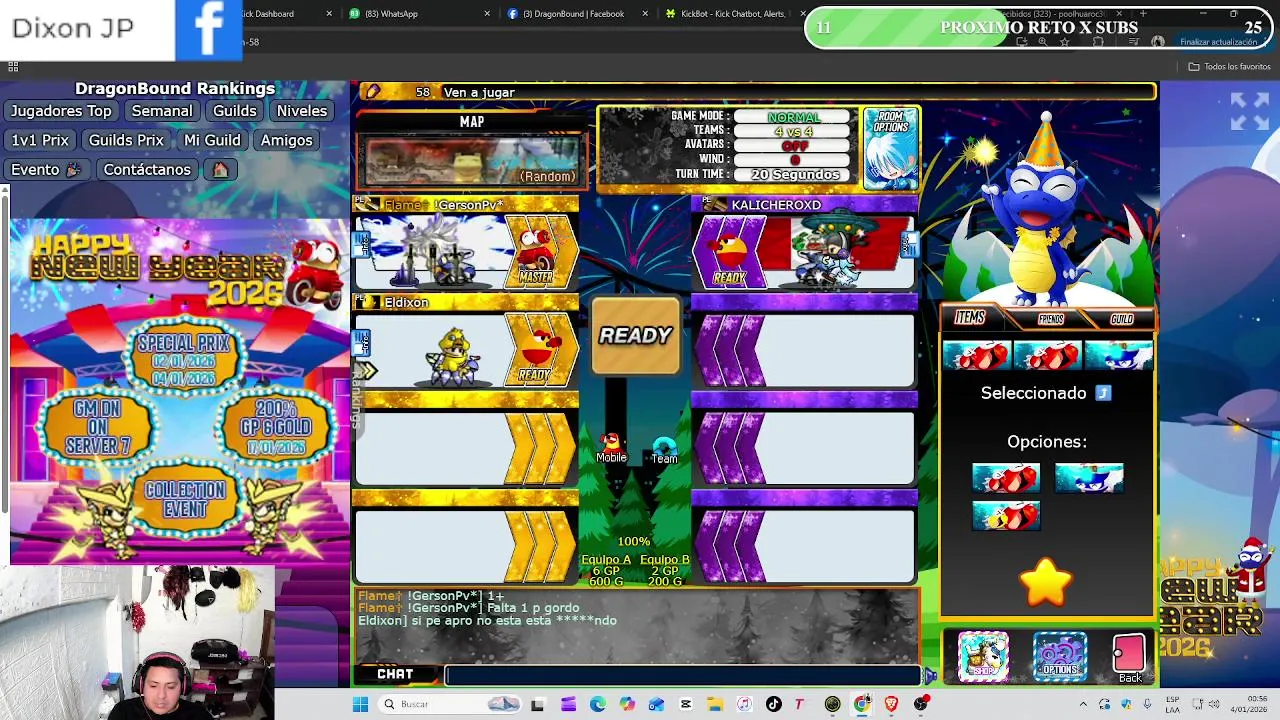The width and height of the screenshot is (1280, 720).
Task: Open Amigos rankings
Action: [x=287, y=140]
